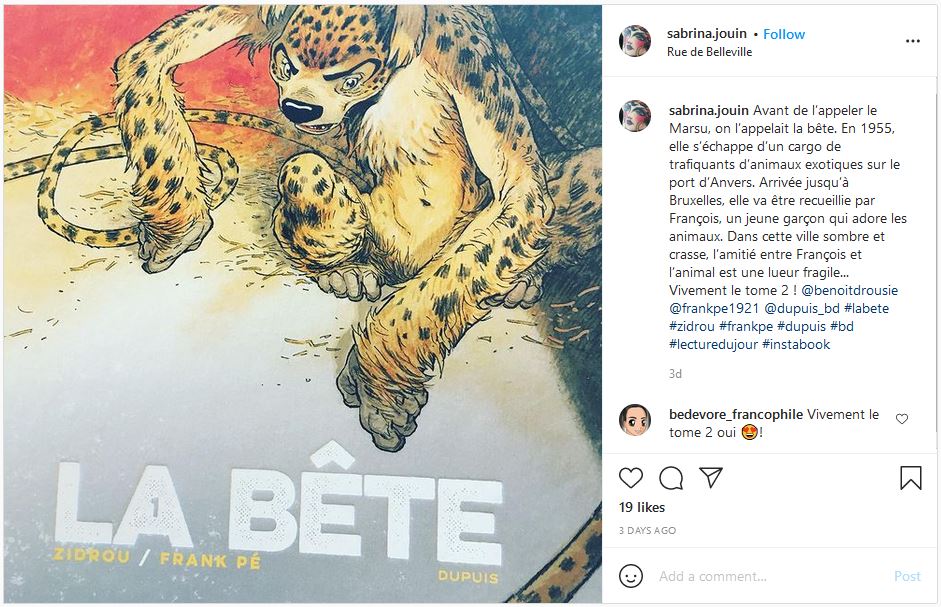Image resolution: width=941 pixels, height=607 pixels.
Task: View the 19 likes list
Action: click(x=642, y=507)
